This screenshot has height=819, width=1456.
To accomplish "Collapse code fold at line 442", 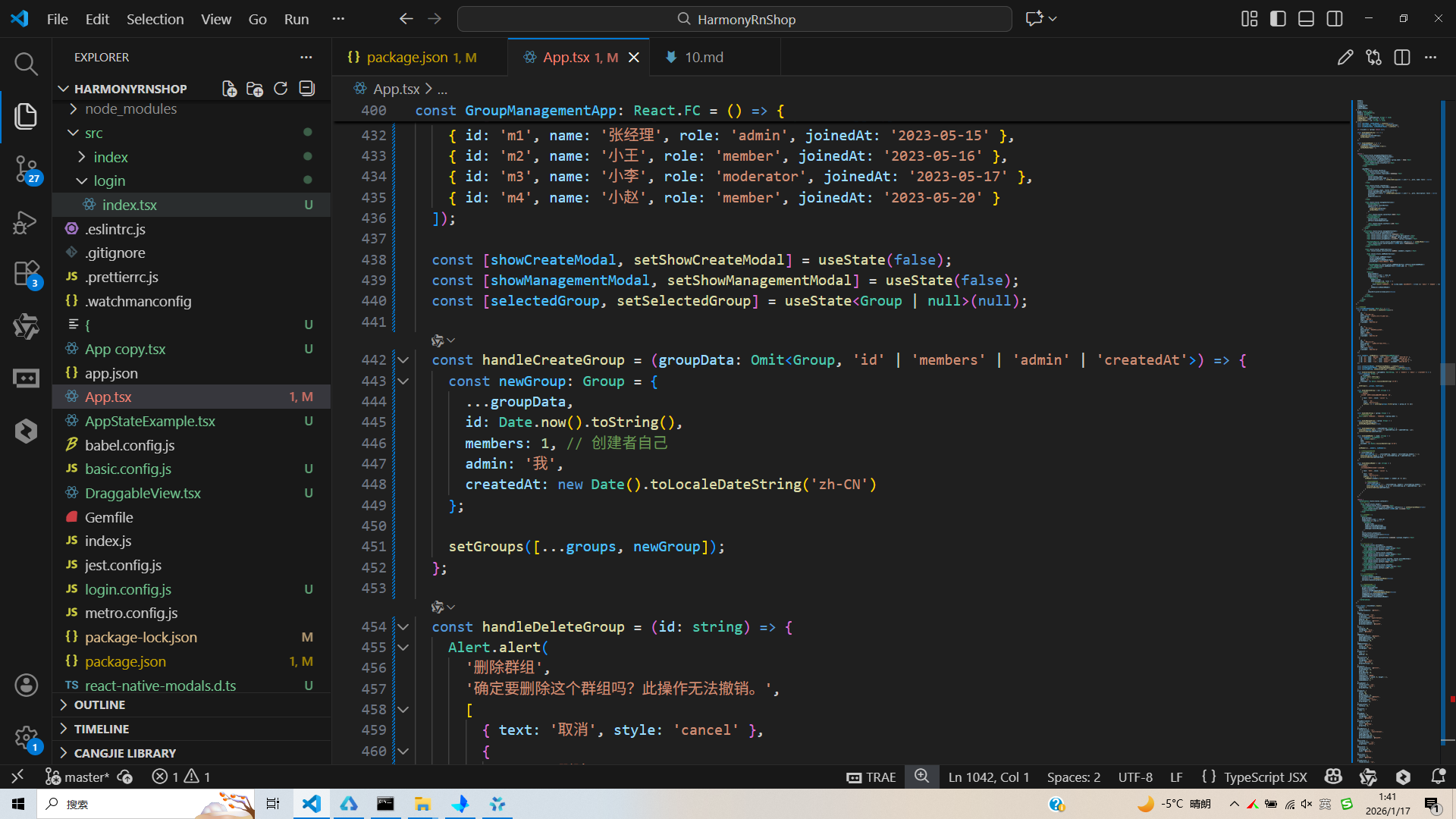I will pyautogui.click(x=403, y=360).
